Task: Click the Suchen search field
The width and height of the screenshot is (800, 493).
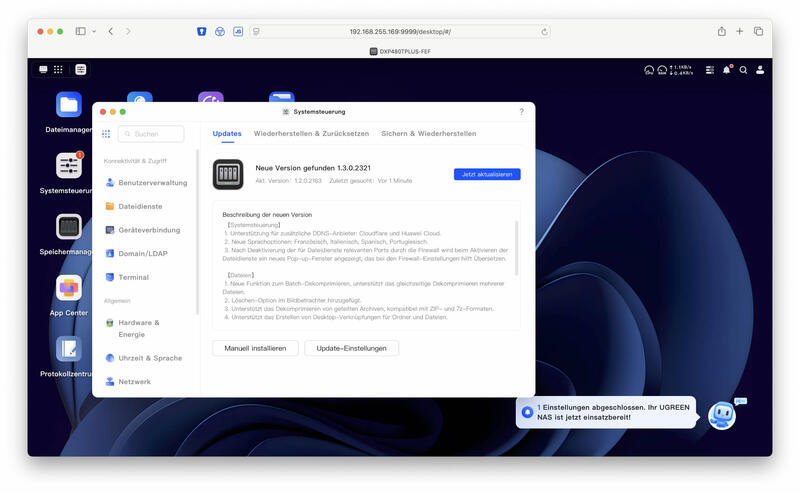Action: point(151,134)
